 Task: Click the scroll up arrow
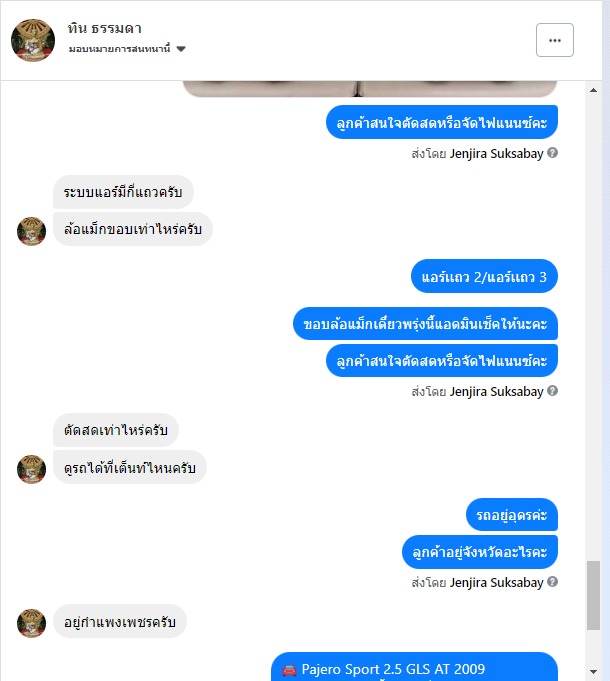pos(594,90)
